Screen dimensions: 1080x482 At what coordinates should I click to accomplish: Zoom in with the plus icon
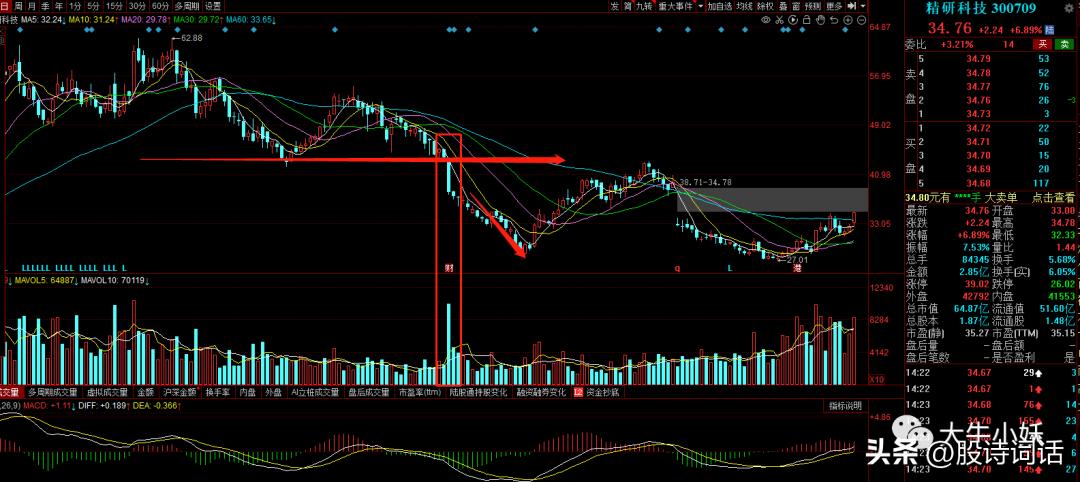pyautogui.click(x=848, y=20)
